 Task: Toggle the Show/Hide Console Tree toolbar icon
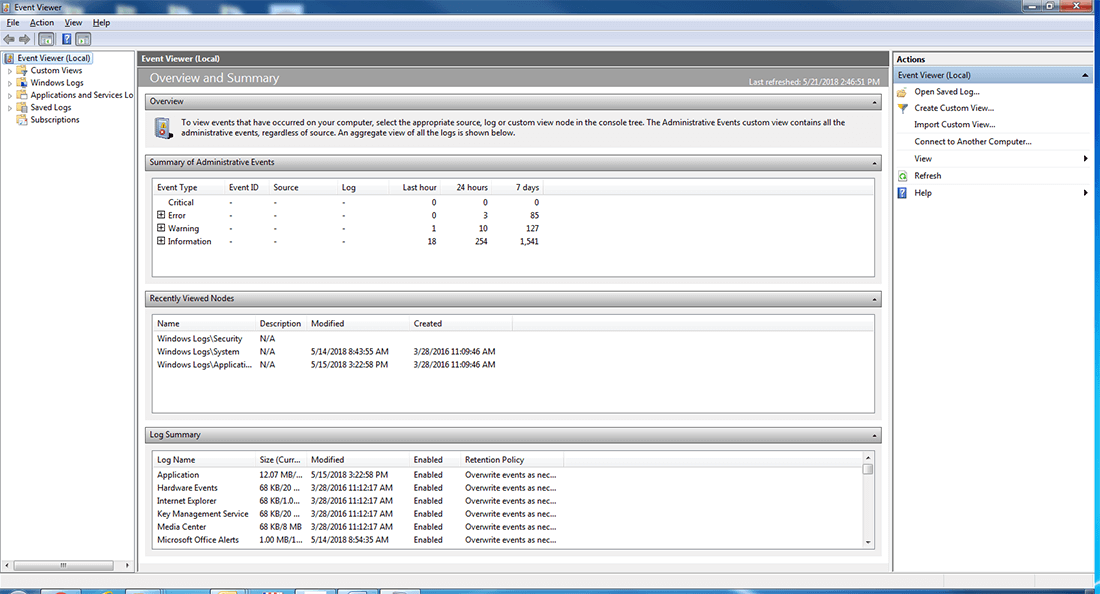click(x=45, y=39)
